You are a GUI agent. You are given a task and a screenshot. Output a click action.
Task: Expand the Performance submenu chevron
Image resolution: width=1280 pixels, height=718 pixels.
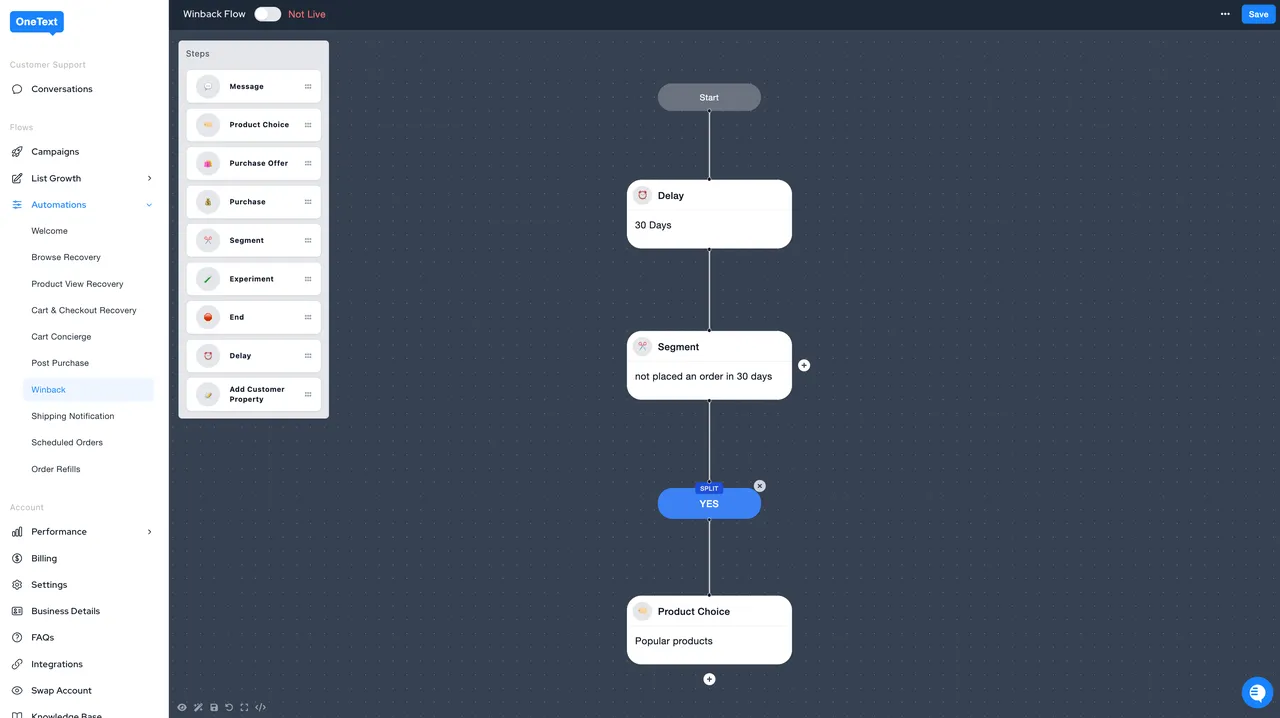(149, 532)
